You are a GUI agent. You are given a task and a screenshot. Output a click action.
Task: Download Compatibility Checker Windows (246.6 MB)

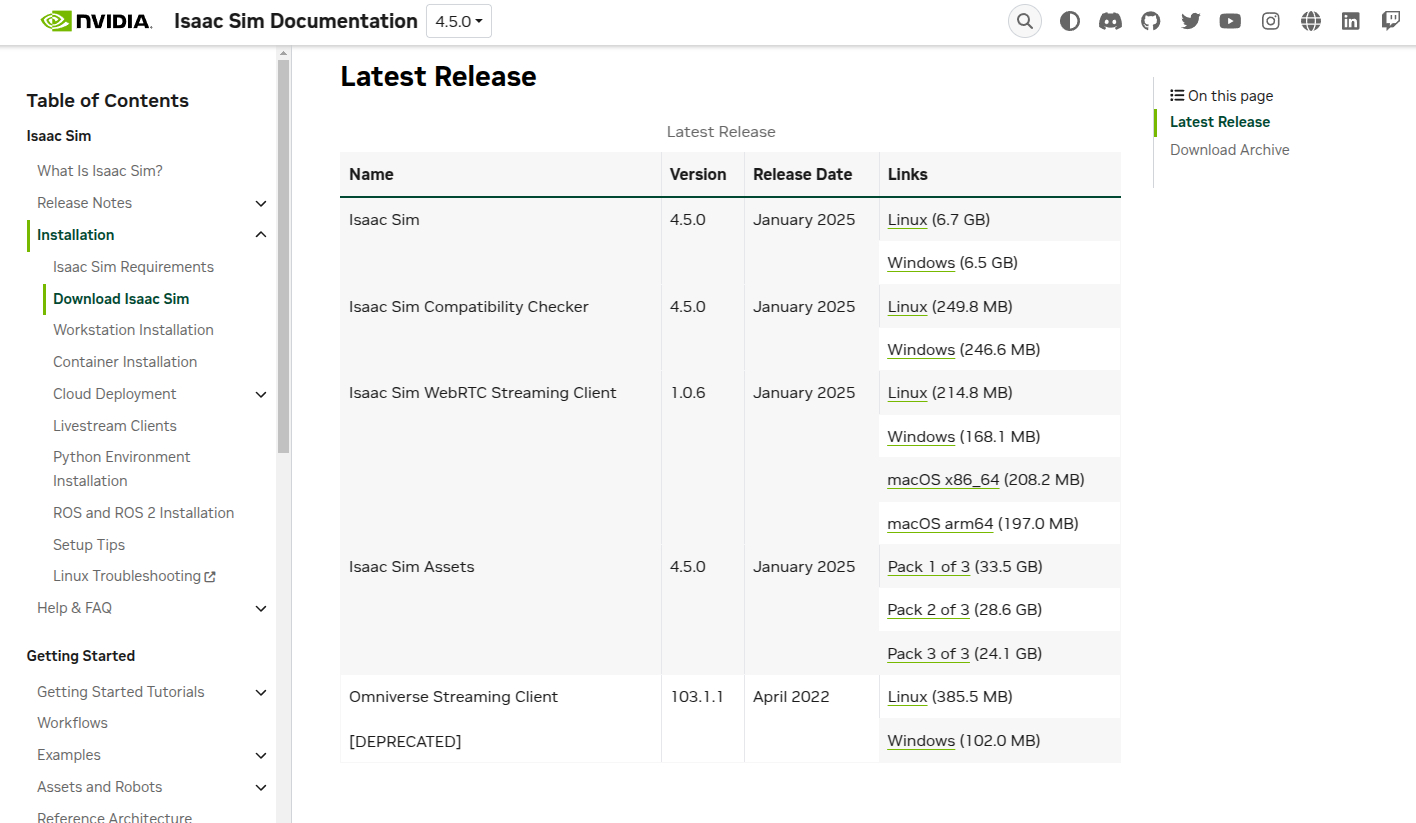(x=921, y=350)
